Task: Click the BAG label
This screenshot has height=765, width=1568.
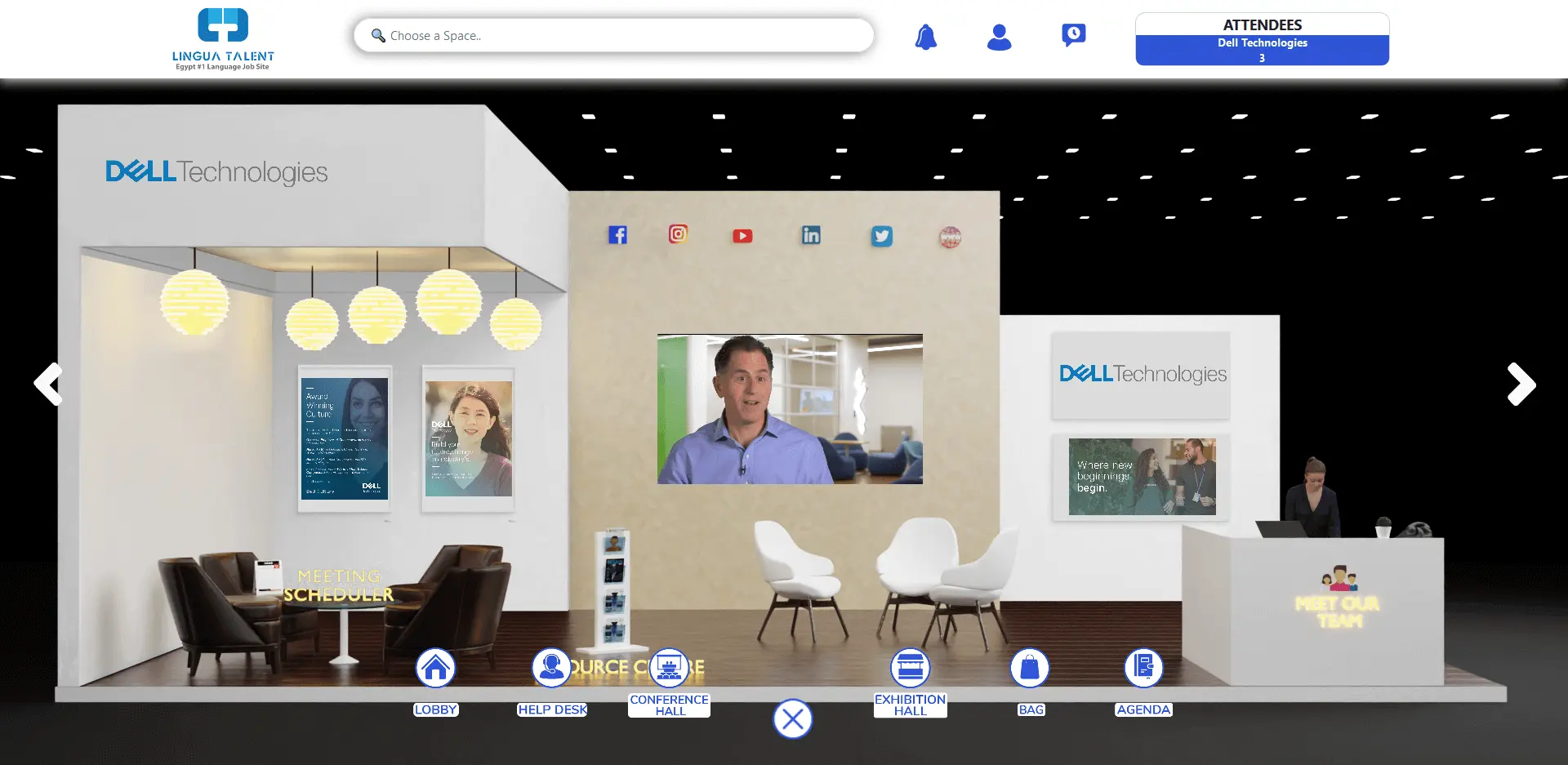Action: click(1031, 709)
